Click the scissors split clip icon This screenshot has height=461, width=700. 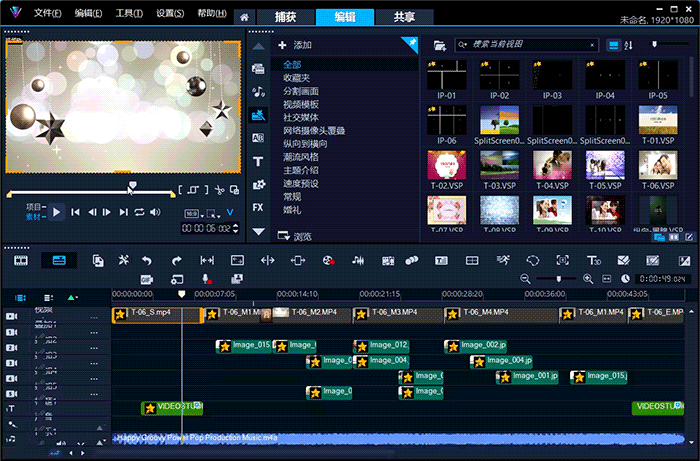pos(218,189)
